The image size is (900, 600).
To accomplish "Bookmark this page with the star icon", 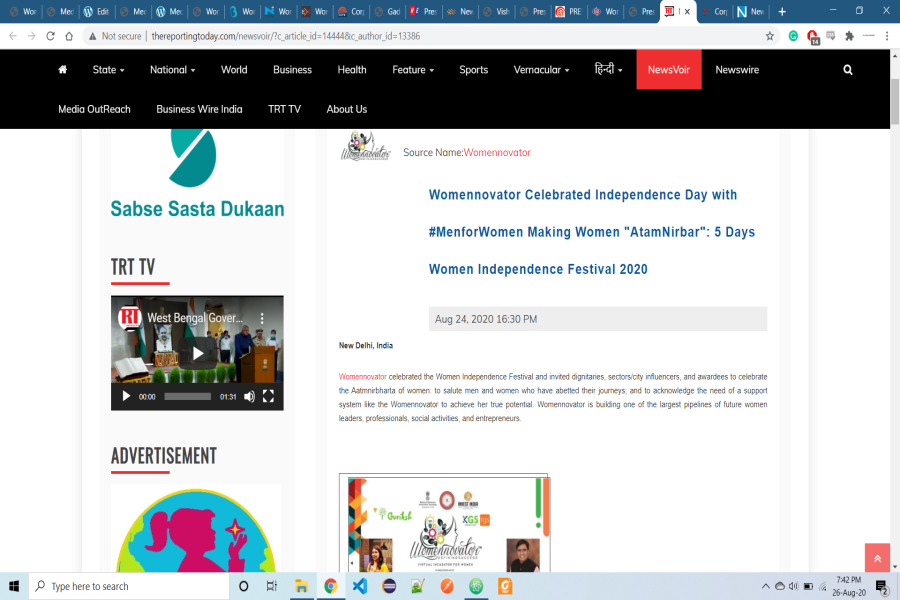I will click(770, 36).
